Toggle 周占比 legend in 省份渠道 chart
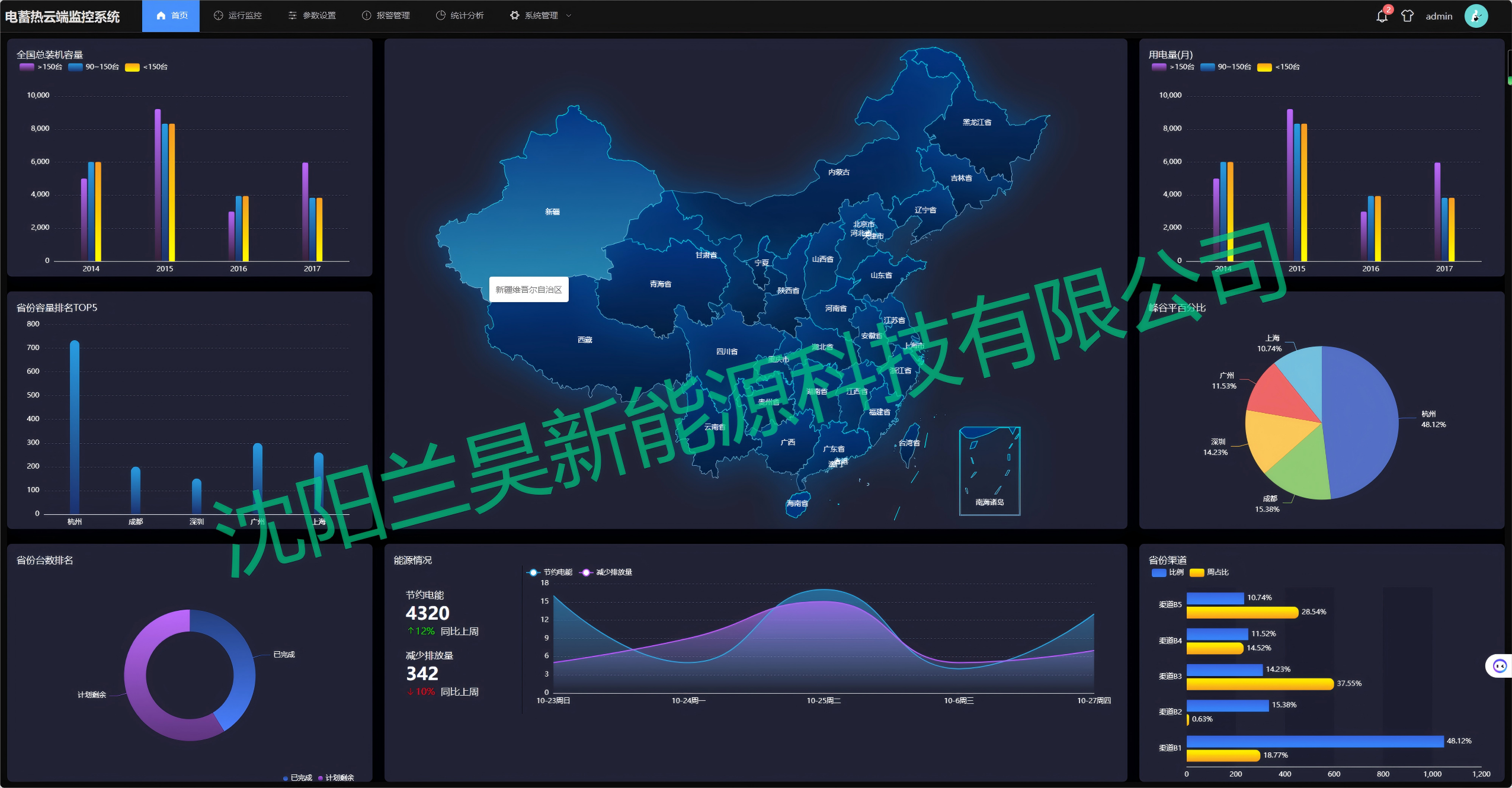The height and width of the screenshot is (788, 1512). click(1197, 572)
